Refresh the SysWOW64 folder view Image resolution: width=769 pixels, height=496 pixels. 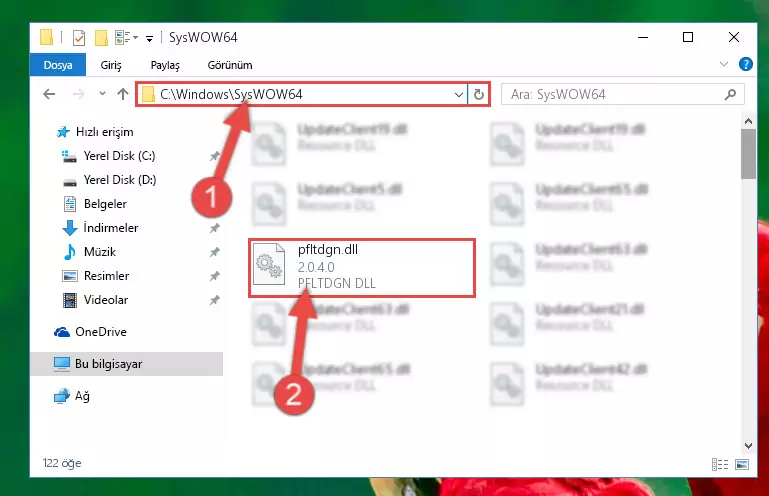pyautogui.click(x=479, y=94)
